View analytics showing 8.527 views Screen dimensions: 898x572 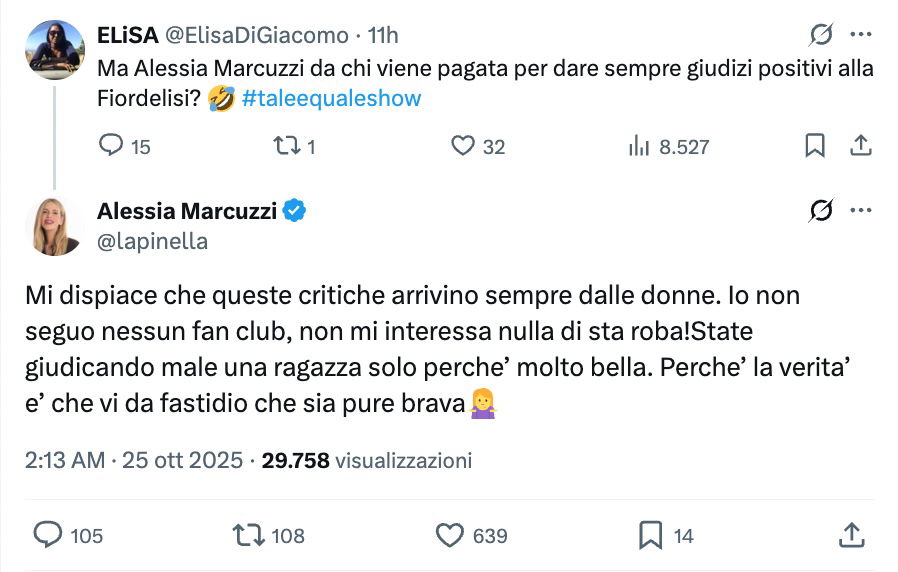pyautogui.click(x=639, y=146)
